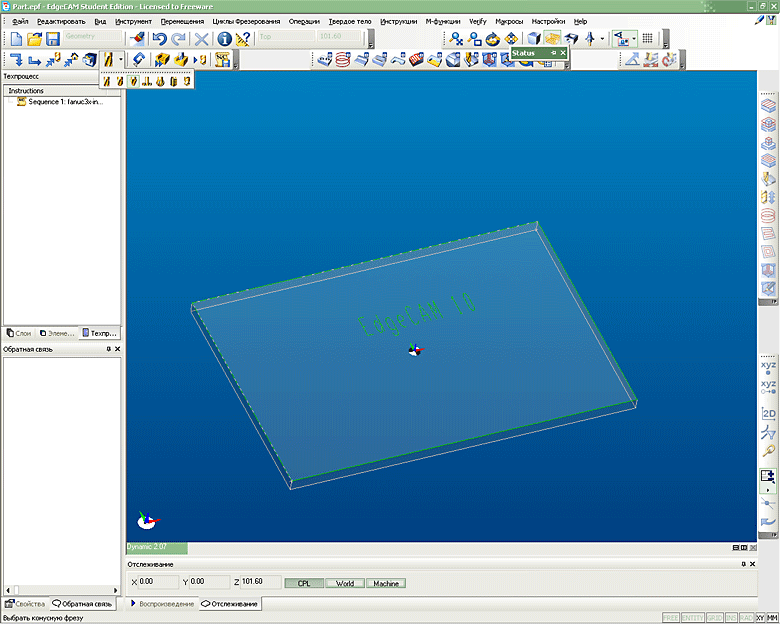780x624 pixels.
Task: Click the X coordinate field
Action: tap(158, 582)
